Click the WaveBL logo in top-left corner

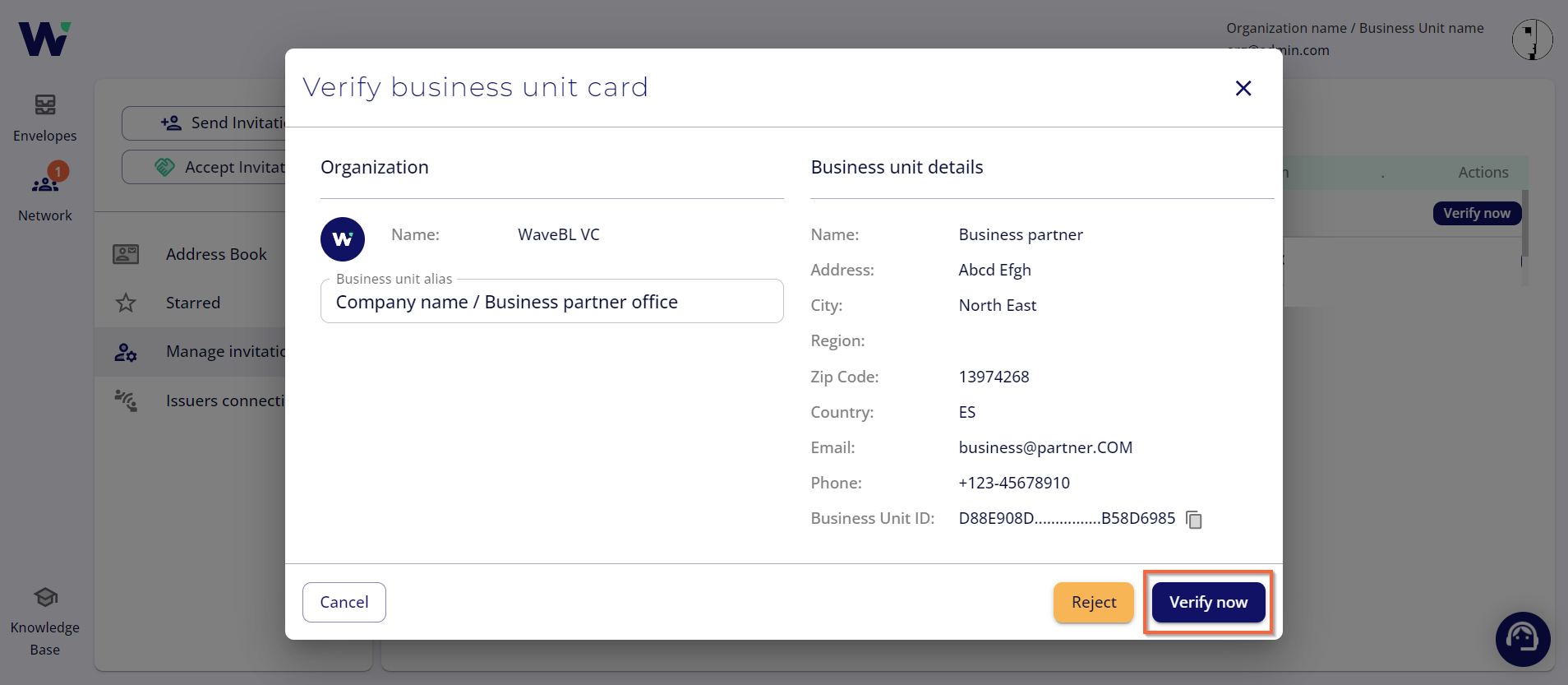pyautogui.click(x=44, y=39)
